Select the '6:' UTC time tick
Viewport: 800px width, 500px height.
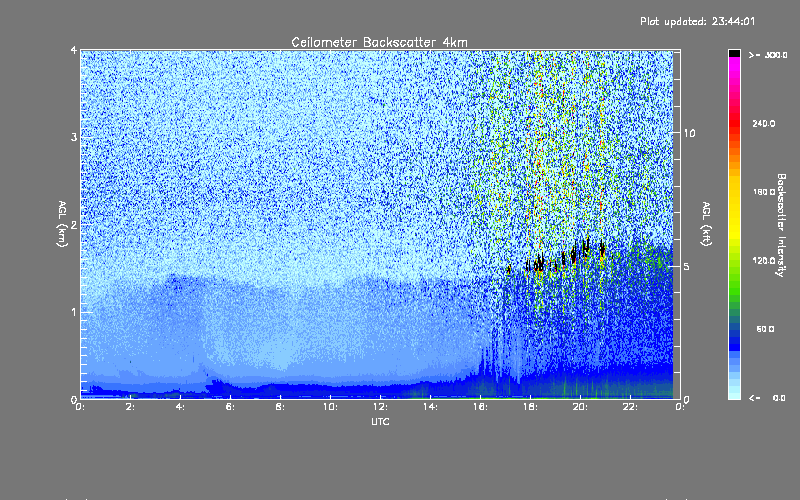230,407
